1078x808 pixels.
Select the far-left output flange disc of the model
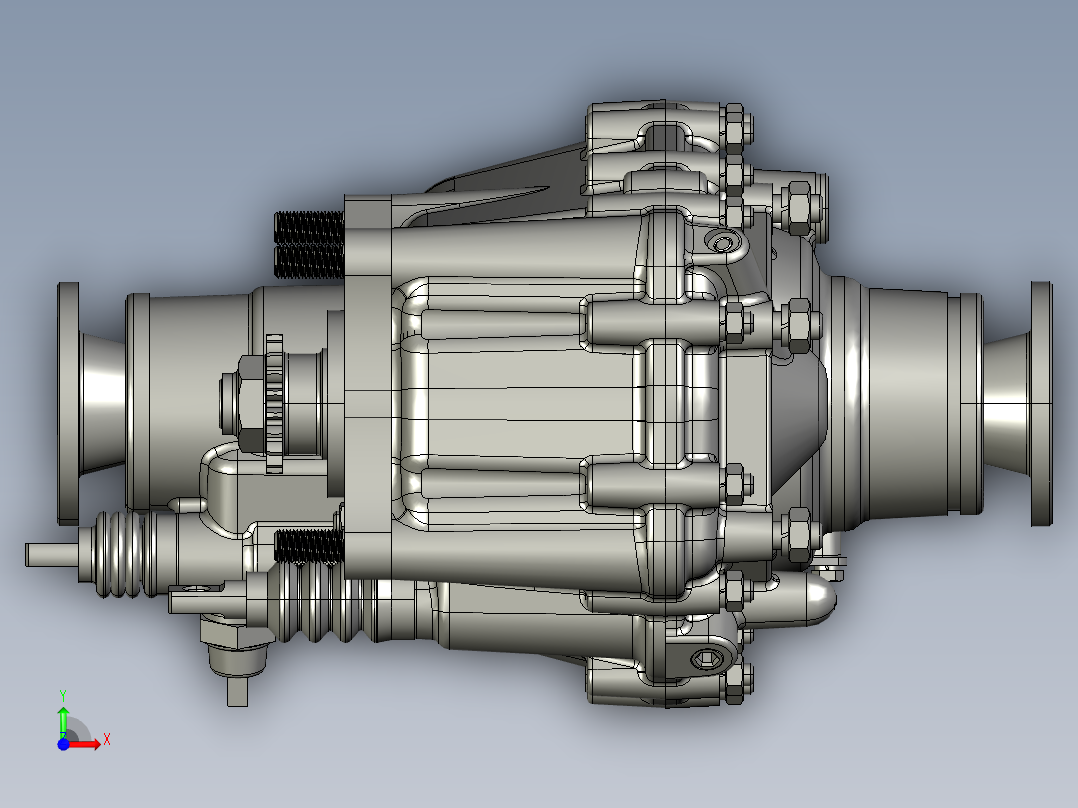tap(68, 403)
